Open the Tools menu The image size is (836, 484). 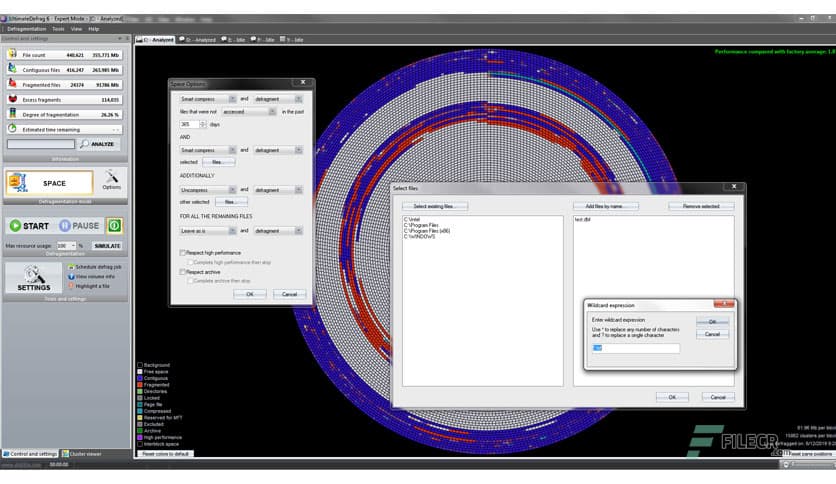(58, 29)
